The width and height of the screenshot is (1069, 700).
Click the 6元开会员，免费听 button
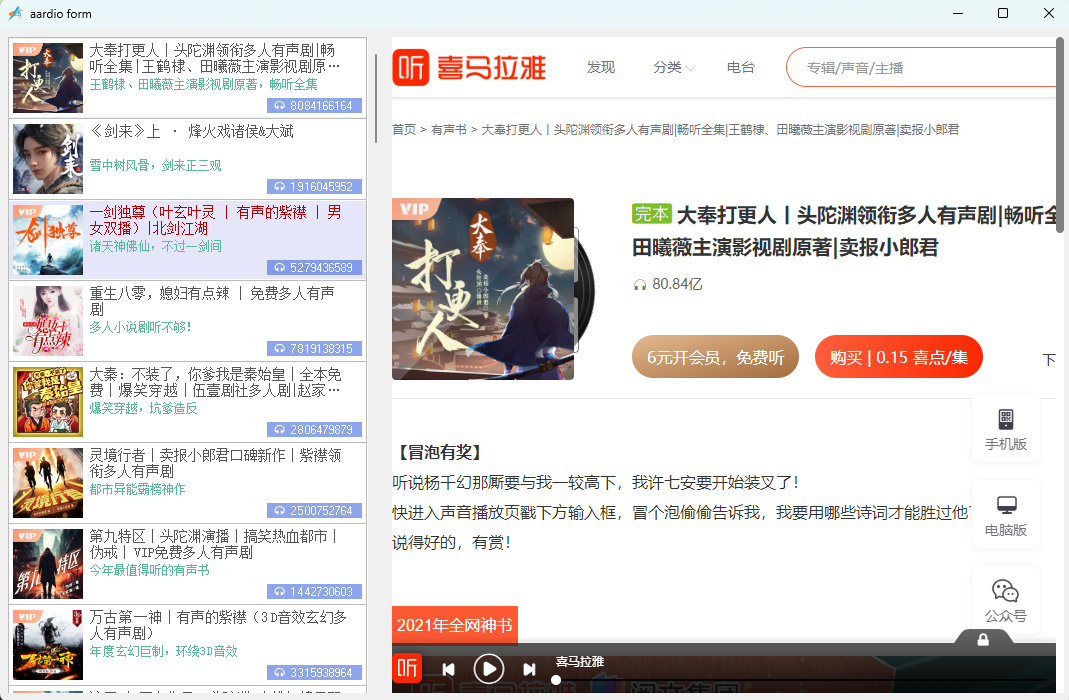coord(715,357)
